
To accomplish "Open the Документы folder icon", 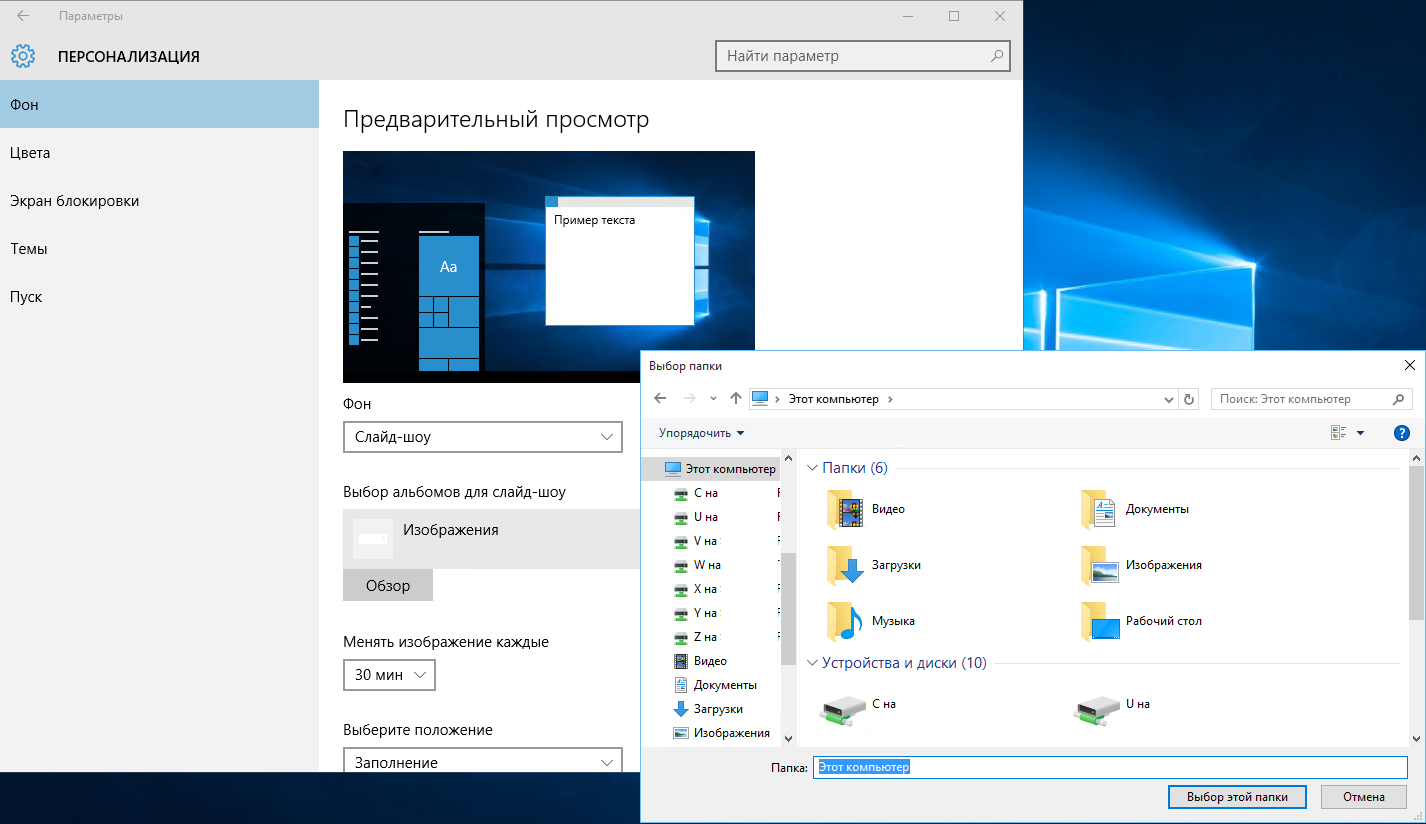I will pos(1100,509).
